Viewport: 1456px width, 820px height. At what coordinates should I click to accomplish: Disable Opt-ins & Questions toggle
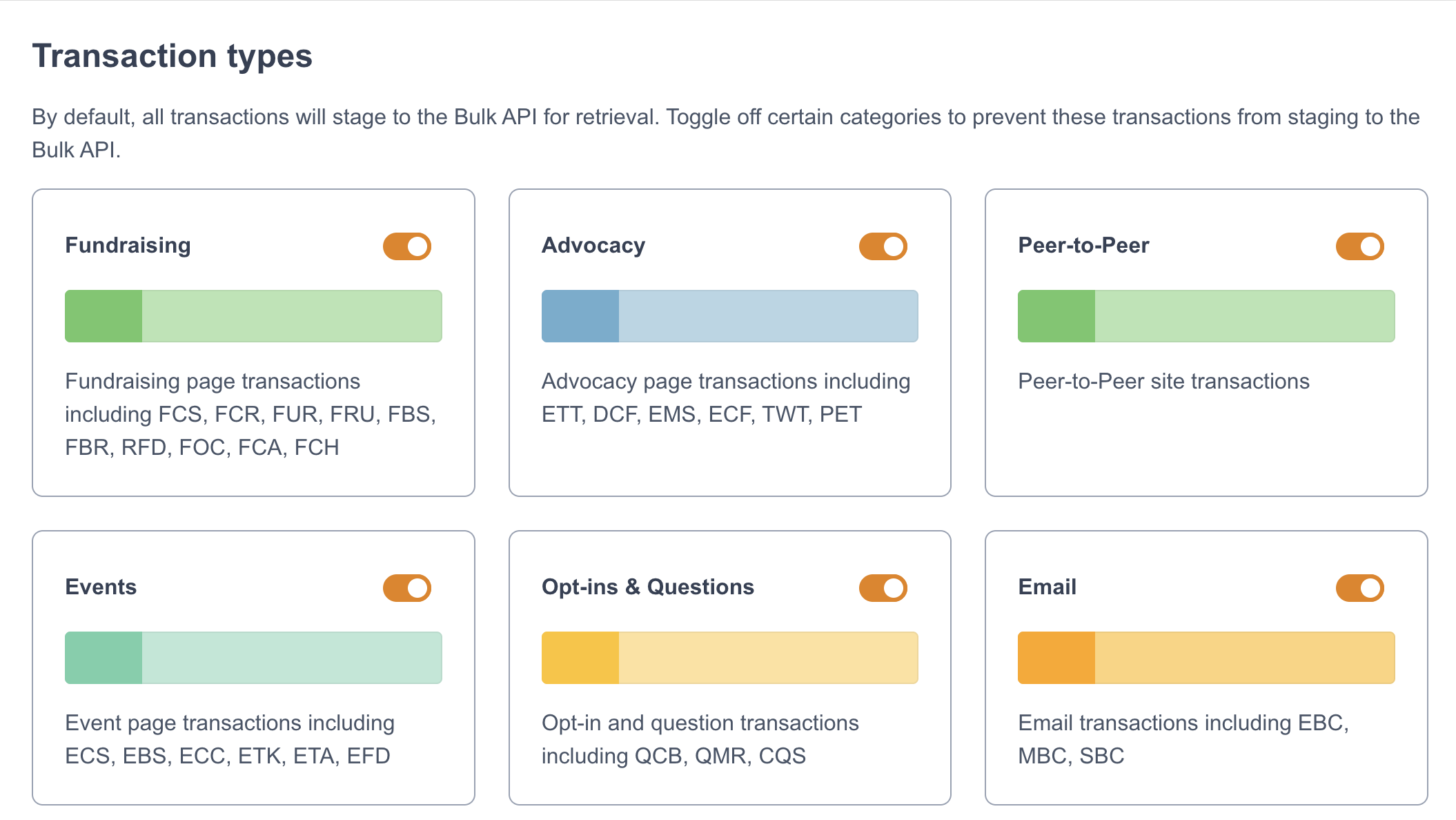point(883,588)
